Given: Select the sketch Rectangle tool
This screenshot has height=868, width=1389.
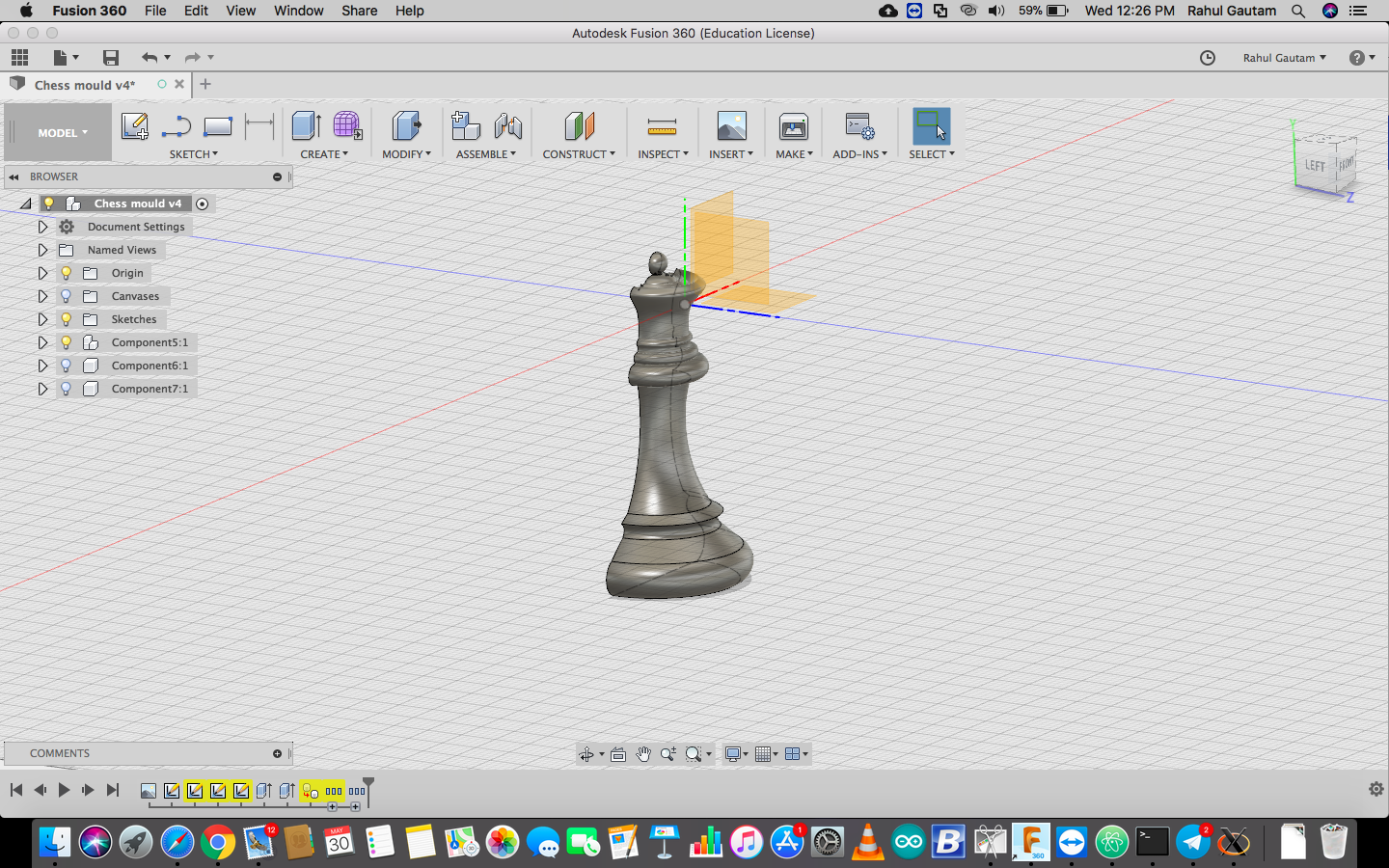Looking at the screenshot, I should click(218, 126).
